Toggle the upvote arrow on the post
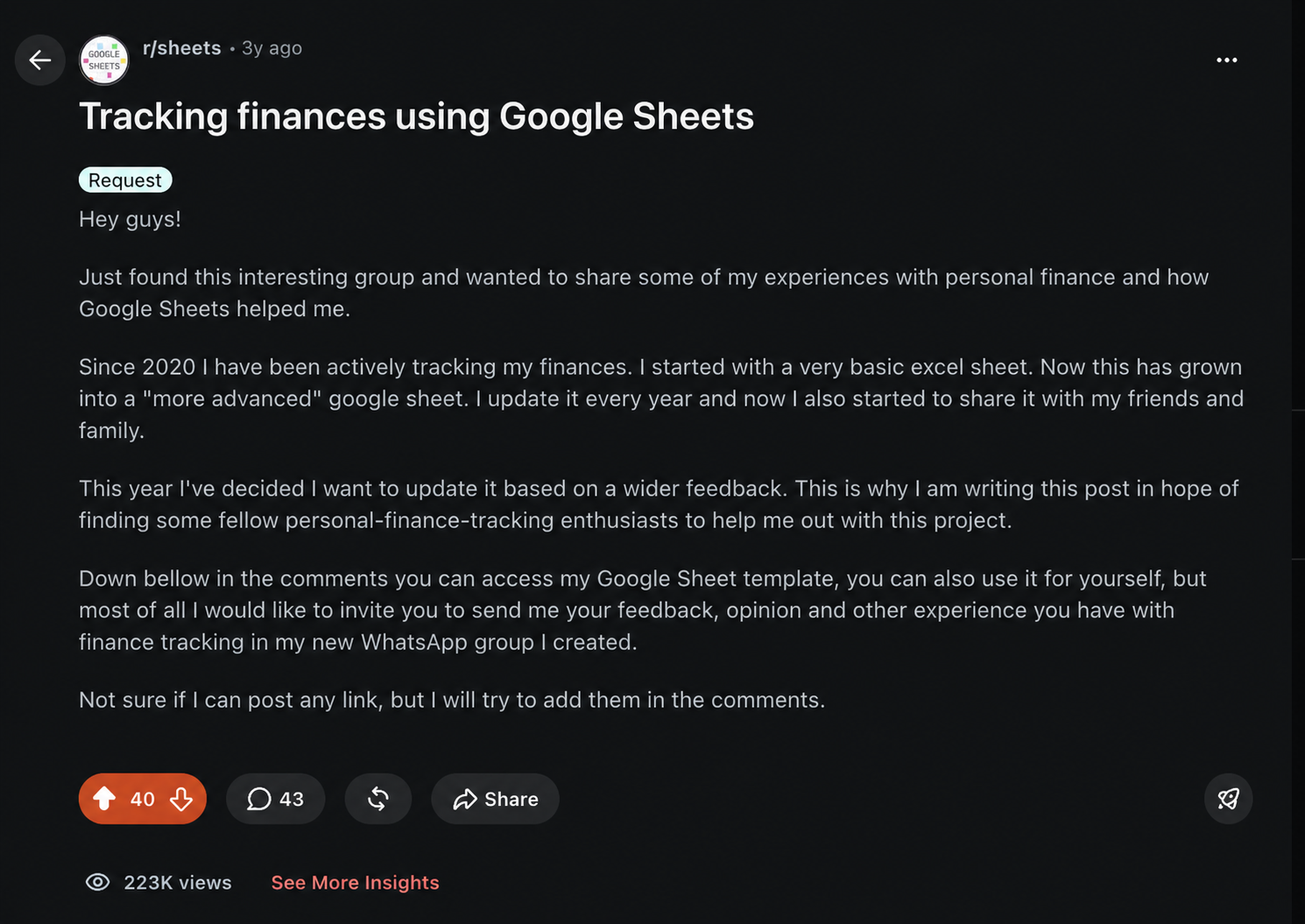The height and width of the screenshot is (924, 1305). click(104, 799)
